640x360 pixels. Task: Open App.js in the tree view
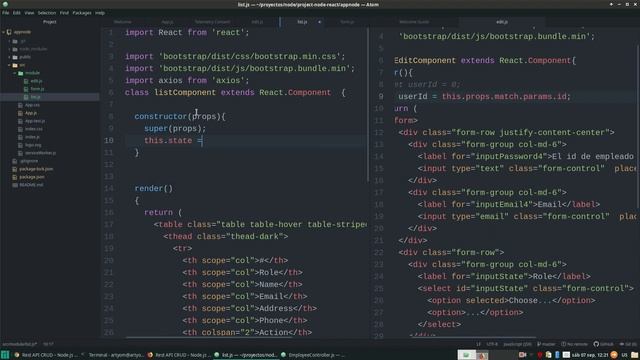click(x=31, y=113)
